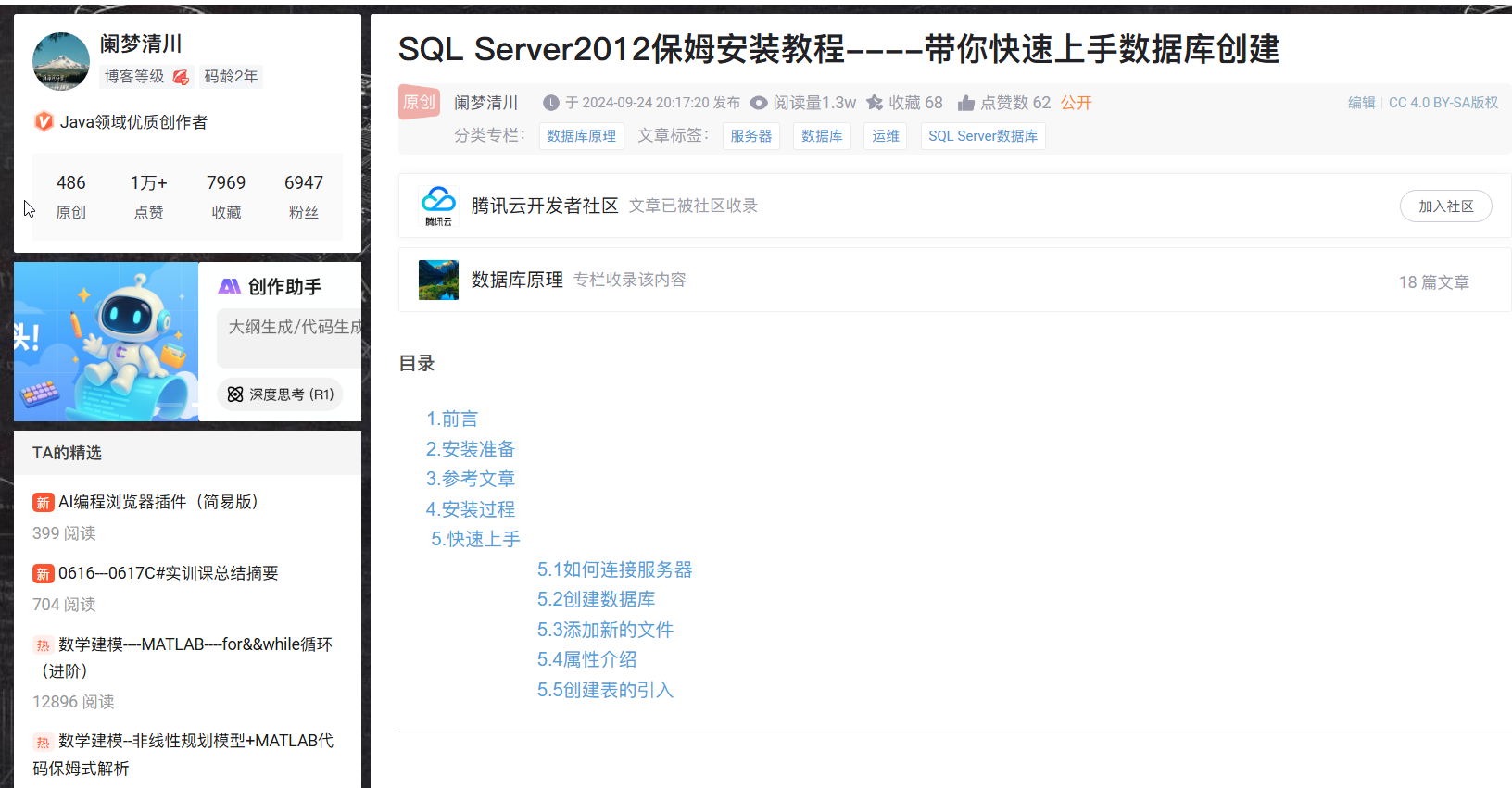Click the 腾讯云 logo icon
The width and height of the screenshot is (1512, 788).
438,205
